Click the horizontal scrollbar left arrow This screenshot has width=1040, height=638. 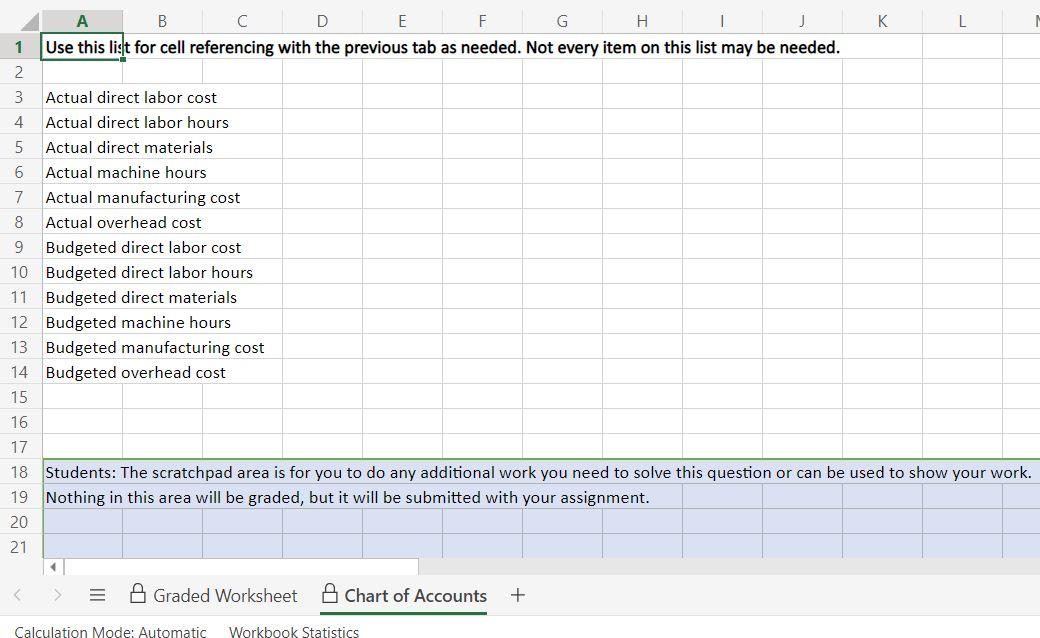(52, 566)
